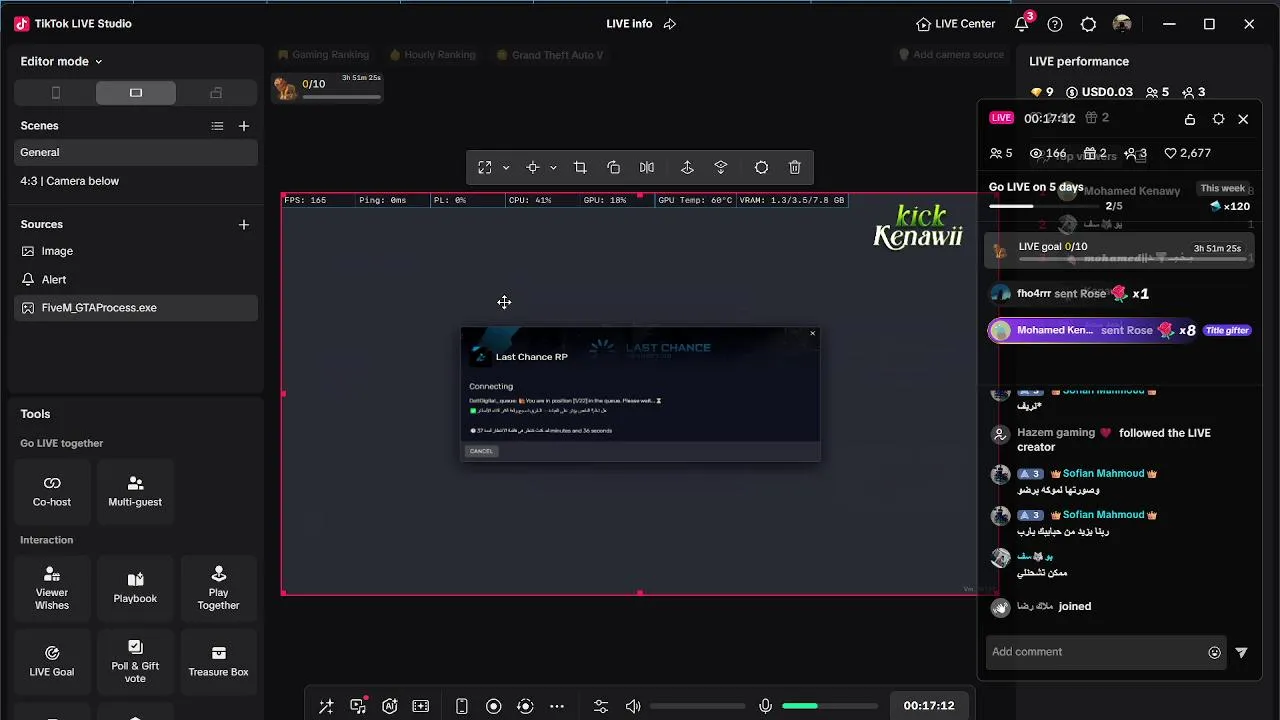Open the fit-to-screen options dropdown arrow

[x=506, y=168]
